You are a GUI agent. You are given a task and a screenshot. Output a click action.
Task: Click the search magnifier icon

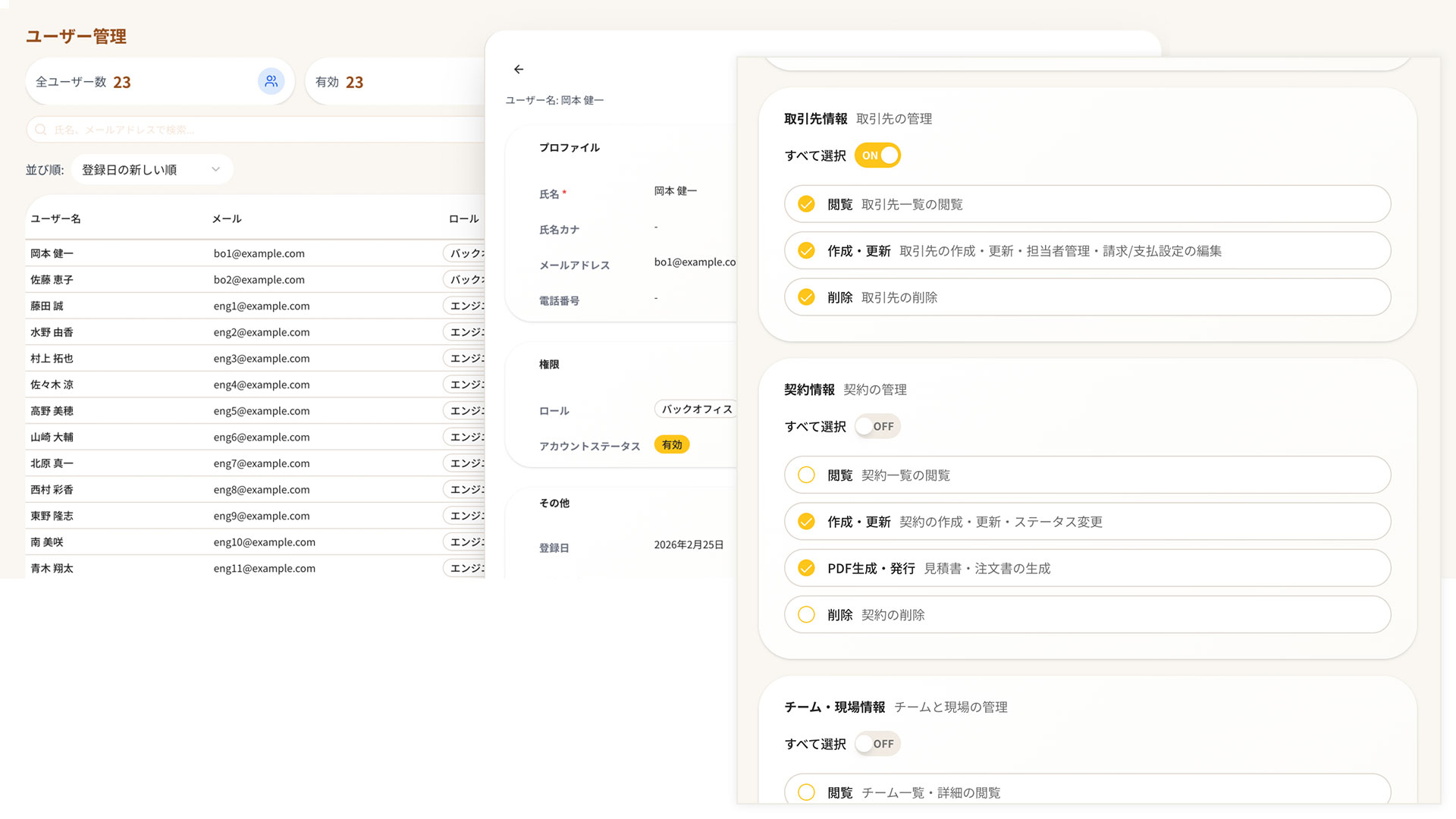[x=41, y=130]
